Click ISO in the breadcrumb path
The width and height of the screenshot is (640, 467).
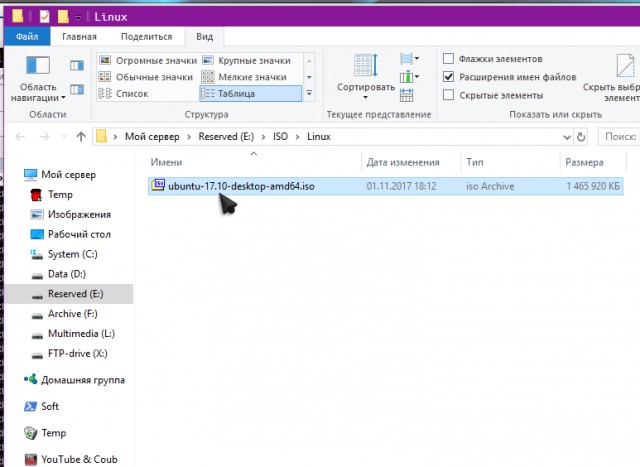point(280,136)
